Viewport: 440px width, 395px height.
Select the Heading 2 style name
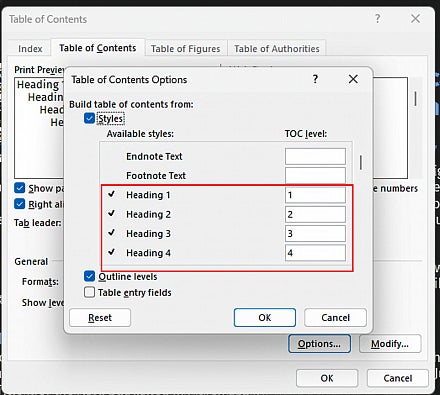(148, 214)
